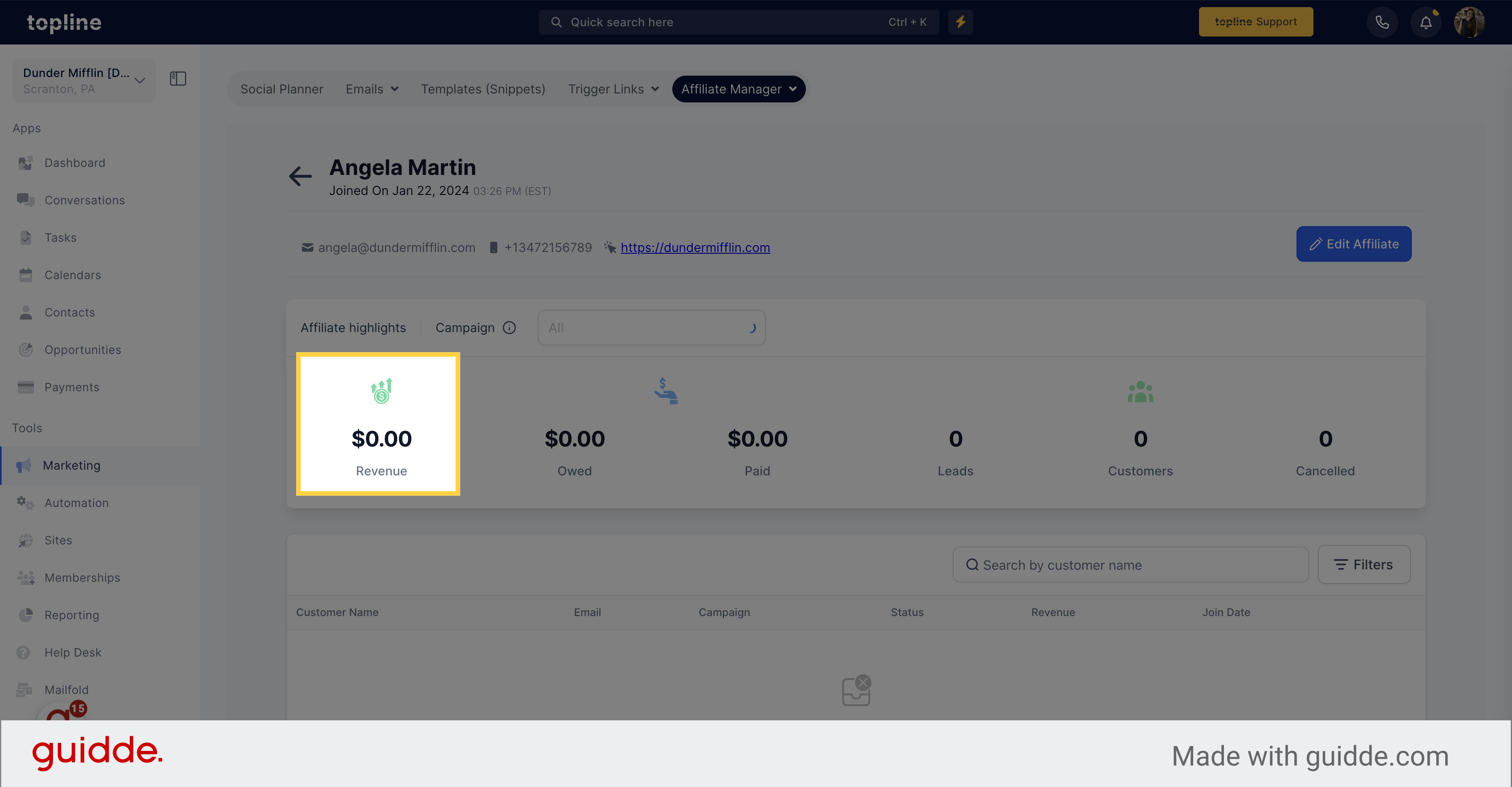Click the Reporting pie chart icon
The height and width of the screenshot is (787, 1512).
coord(25,615)
